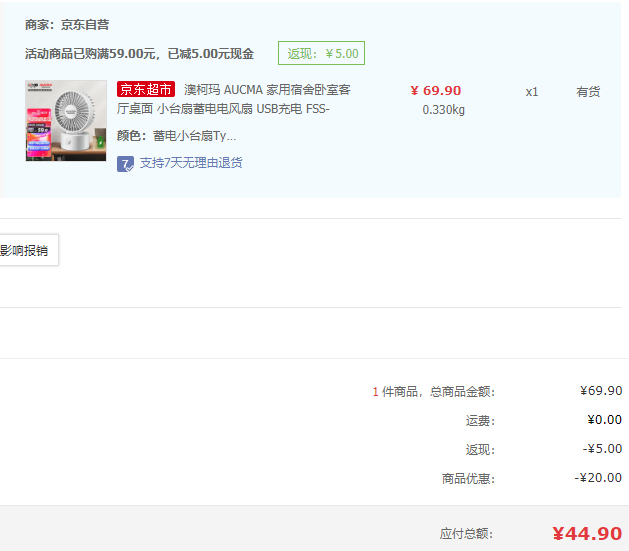Select the 商家: 京东自营 text
The height and width of the screenshot is (551, 629).
pyautogui.click(x=67, y=25)
